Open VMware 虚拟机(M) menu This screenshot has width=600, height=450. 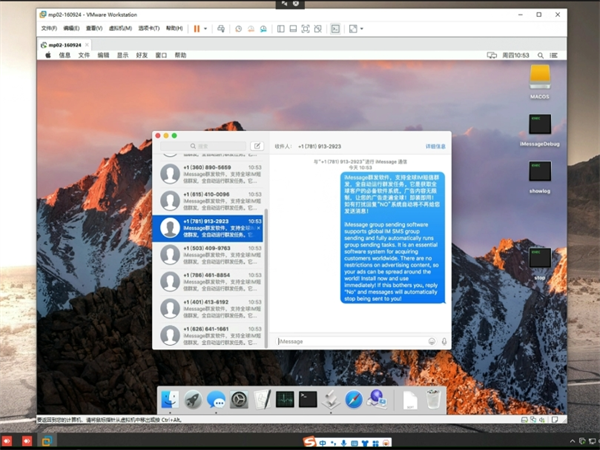[118, 29]
